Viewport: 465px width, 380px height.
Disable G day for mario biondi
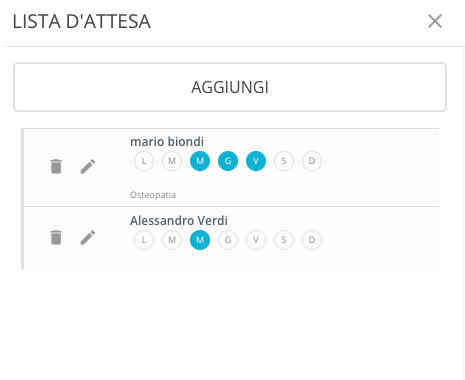click(228, 161)
